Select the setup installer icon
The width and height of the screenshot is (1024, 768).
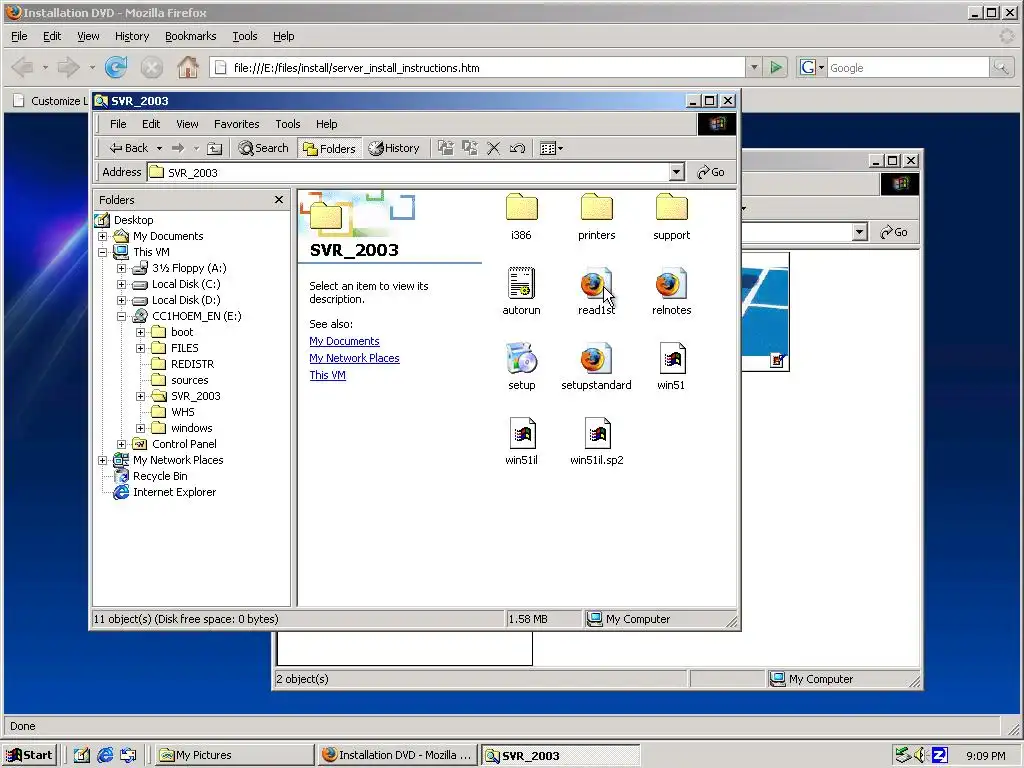pyautogui.click(x=521, y=358)
